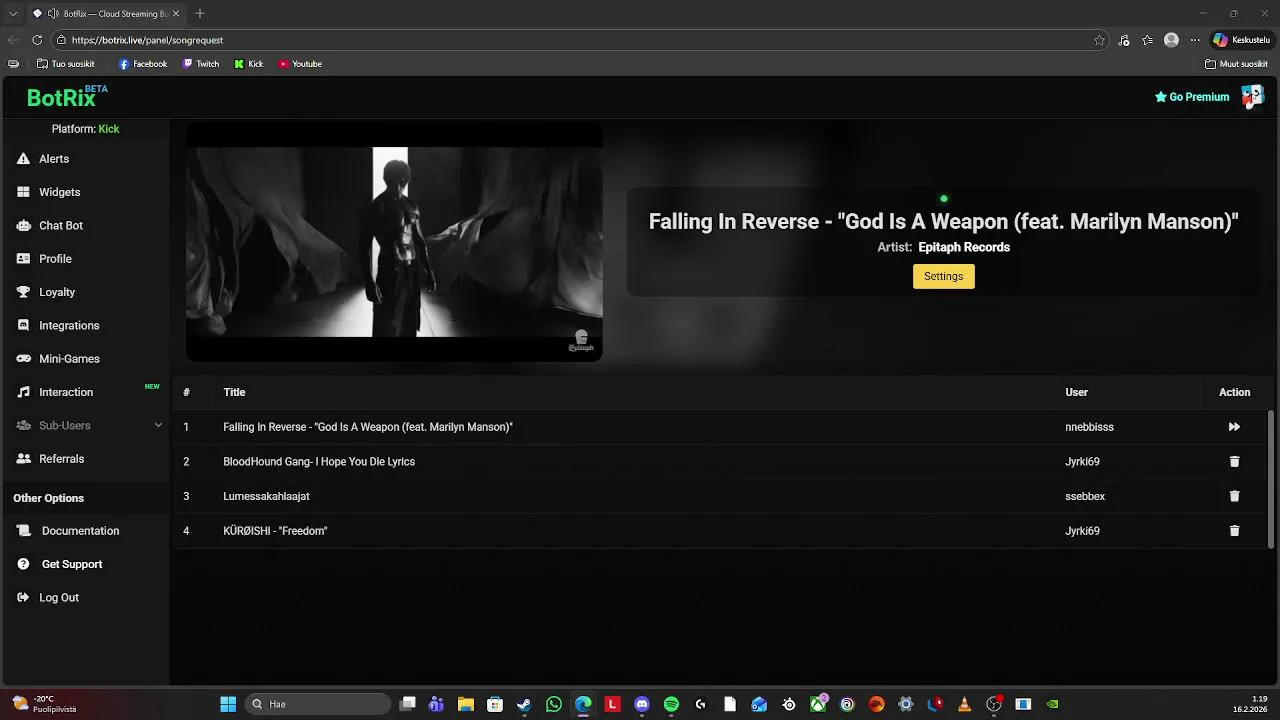Skip the current song with fast-forward icon
Image resolution: width=1280 pixels, height=720 pixels.
[x=1234, y=427]
